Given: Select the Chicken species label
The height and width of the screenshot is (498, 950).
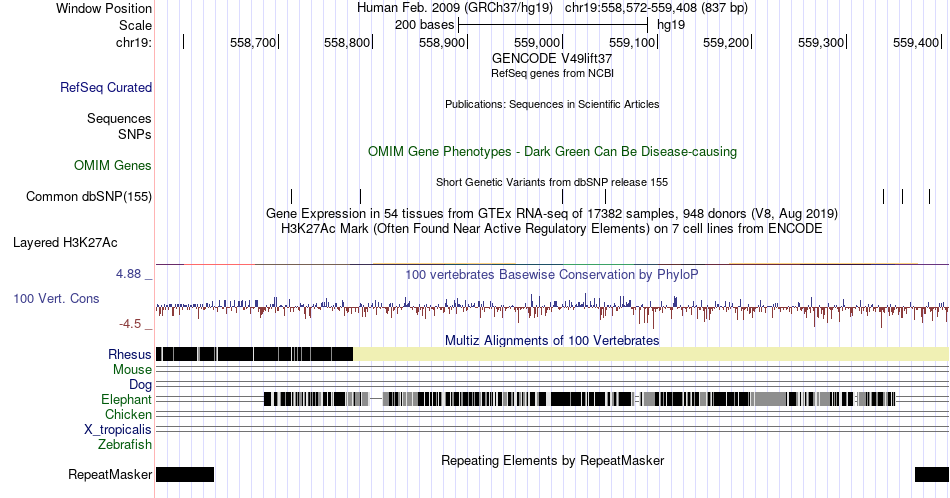Looking at the screenshot, I should point(128,414).
